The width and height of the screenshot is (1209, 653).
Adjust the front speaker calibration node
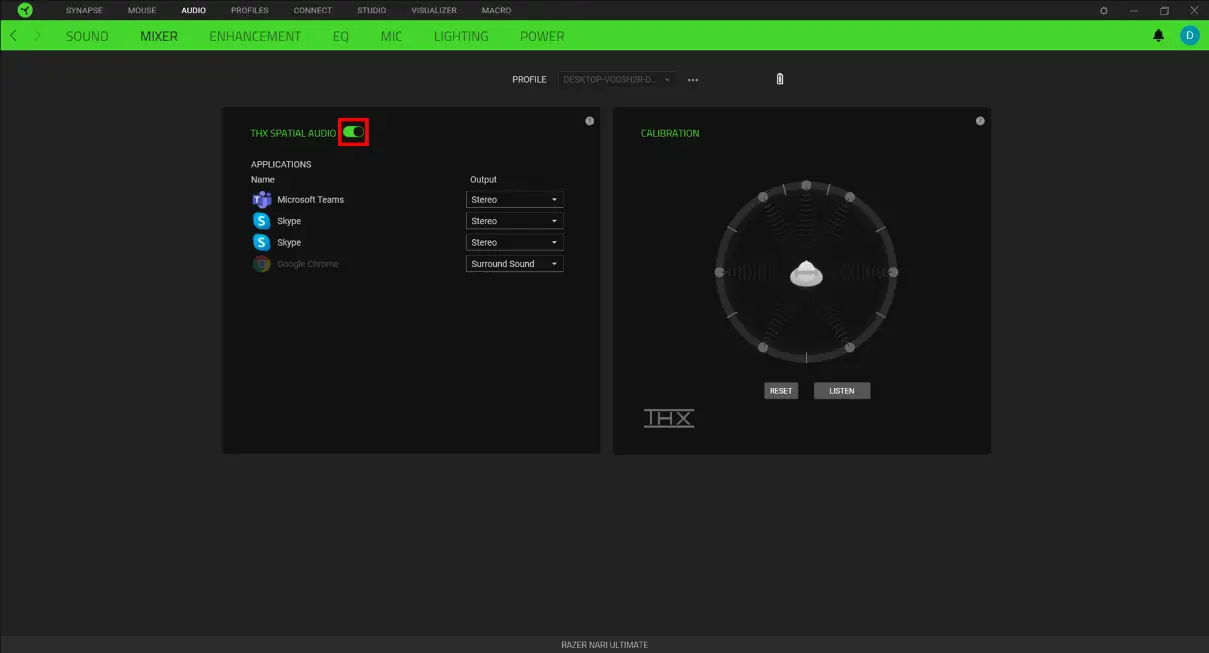point(806,185)
